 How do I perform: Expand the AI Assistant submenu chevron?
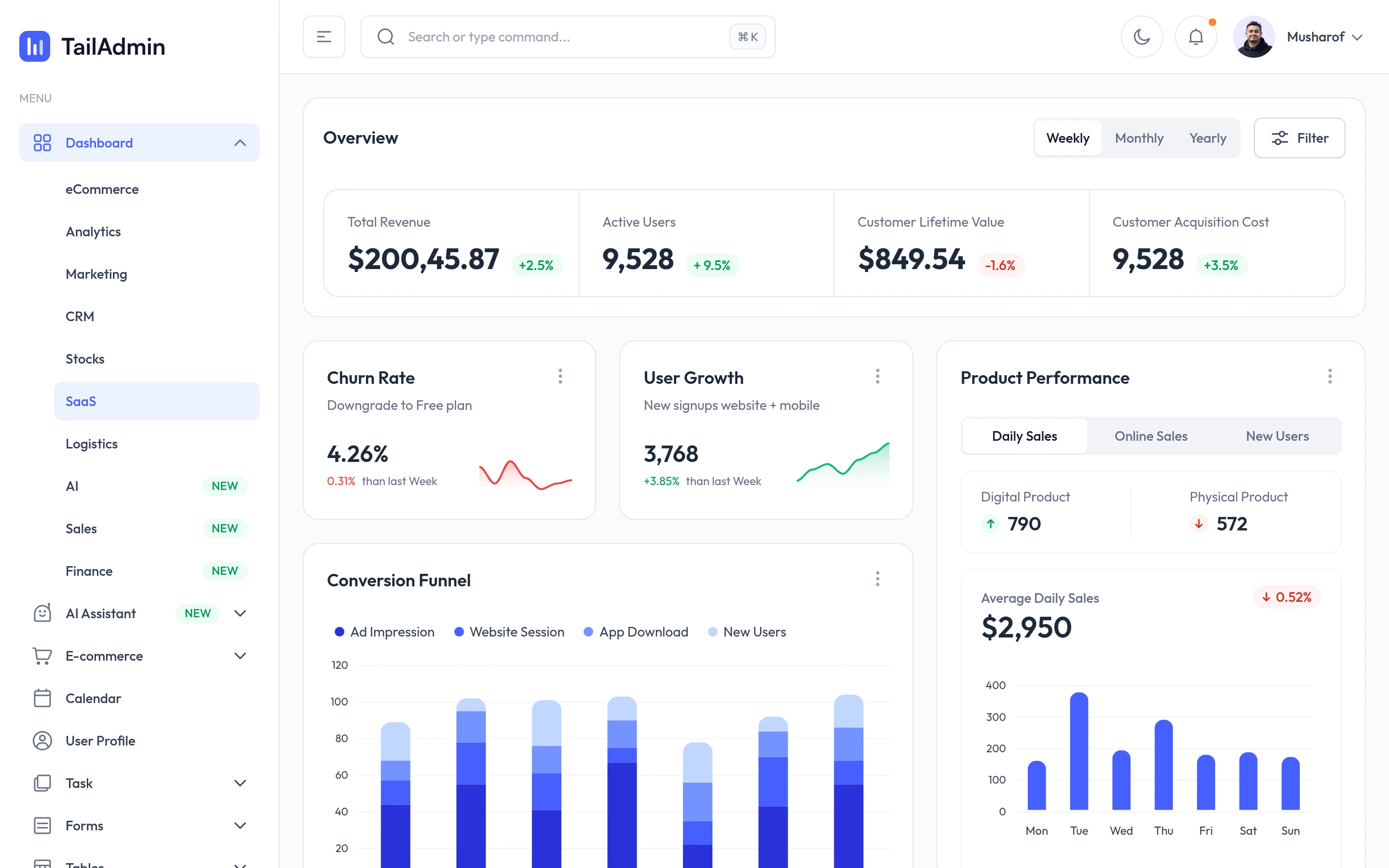coord(240,613)
